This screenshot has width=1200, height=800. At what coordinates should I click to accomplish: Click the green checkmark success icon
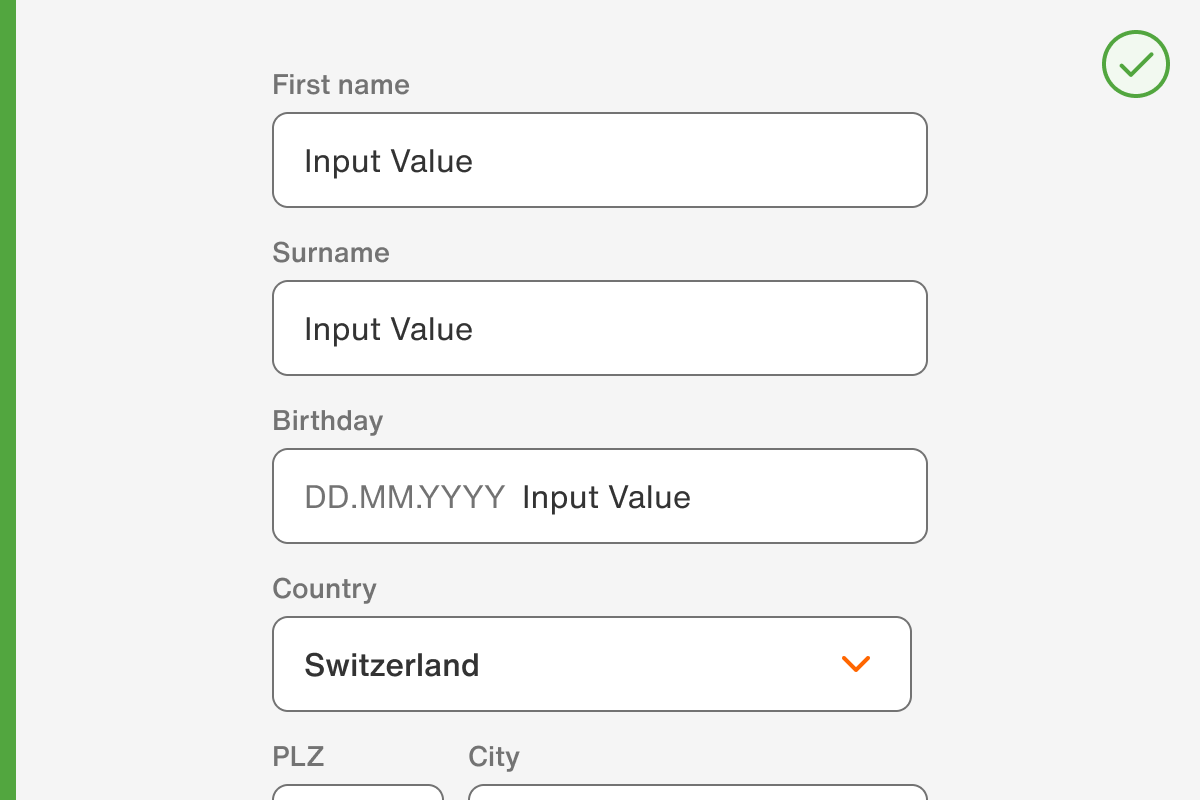pyautogui.click(x=1135, y=63)
